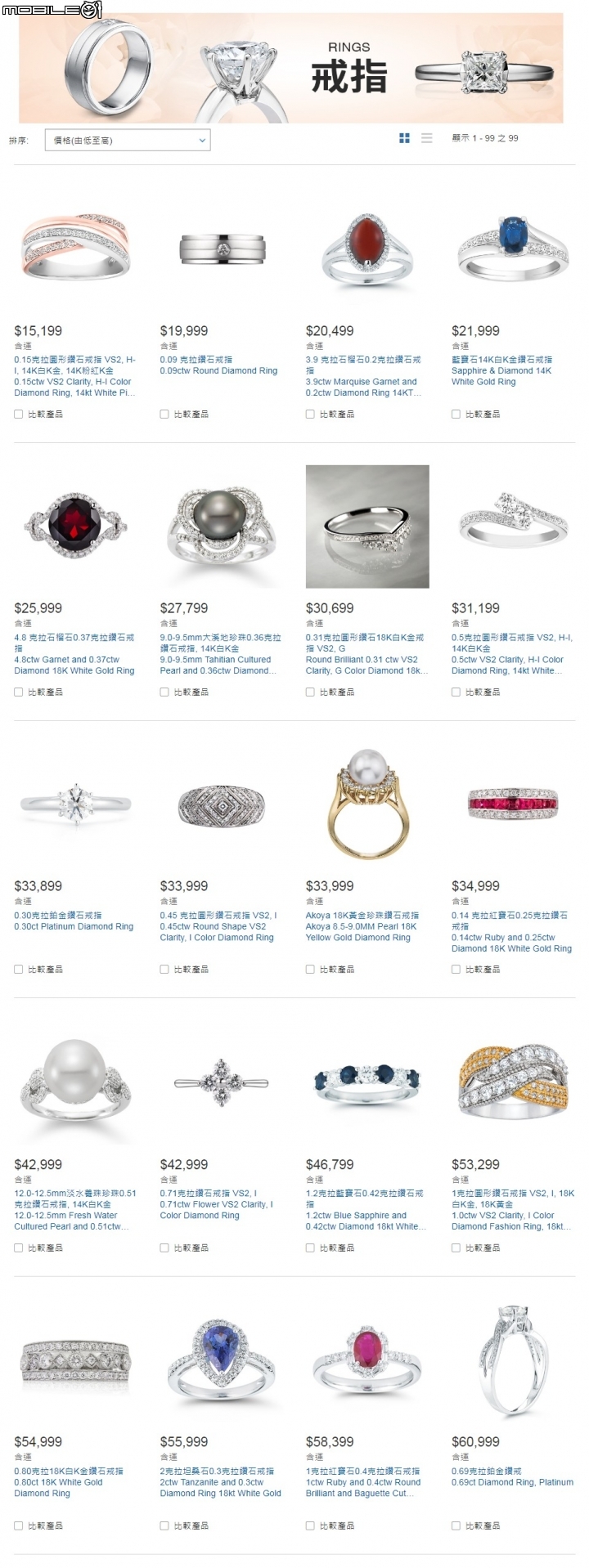The width and height of the screenshot is (589, 1568).
Task: Switch to grid view icon
Action: click(x=404, y=138)
